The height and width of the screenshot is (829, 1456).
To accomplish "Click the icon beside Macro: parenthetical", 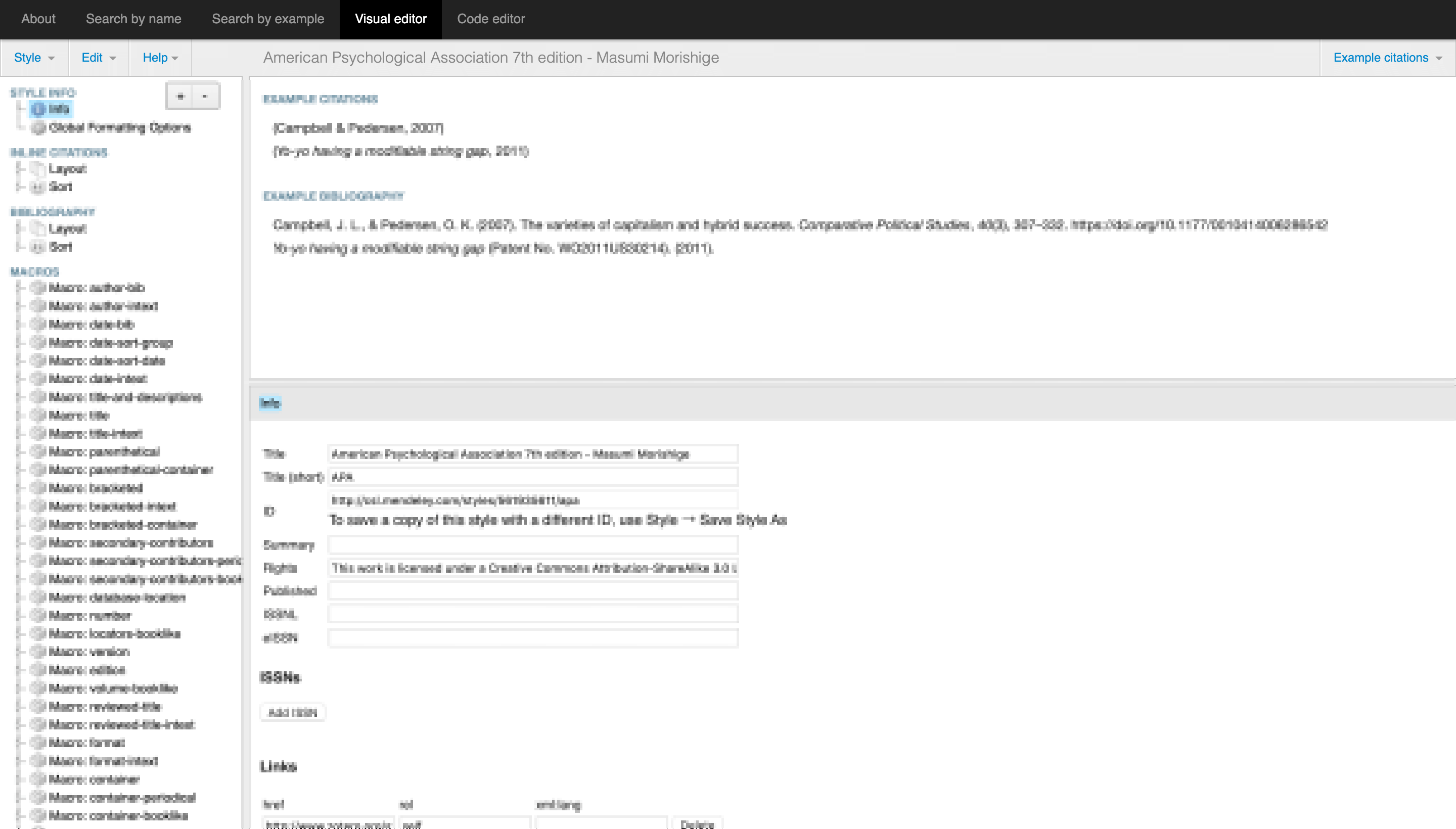I will [x=38, y=452].
